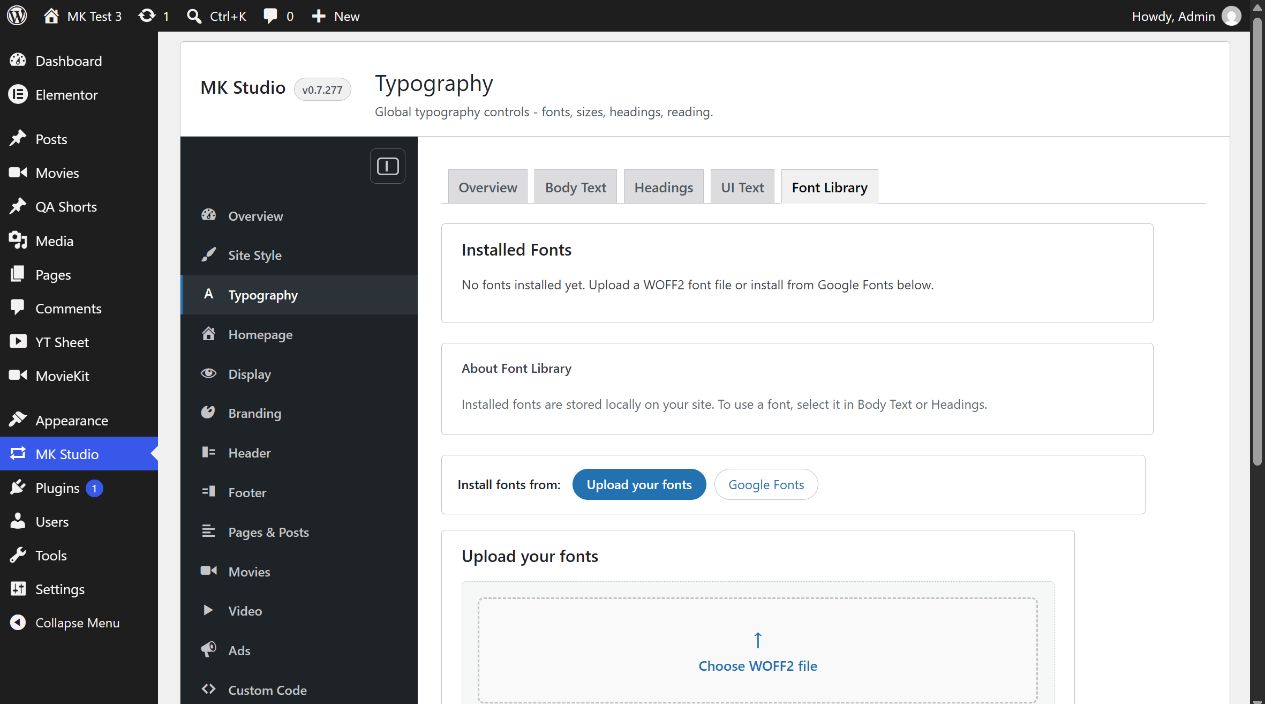Open the MovieKit menu item
The width and height of the screenshot is (1265, 704).
[x=79, y=376]
